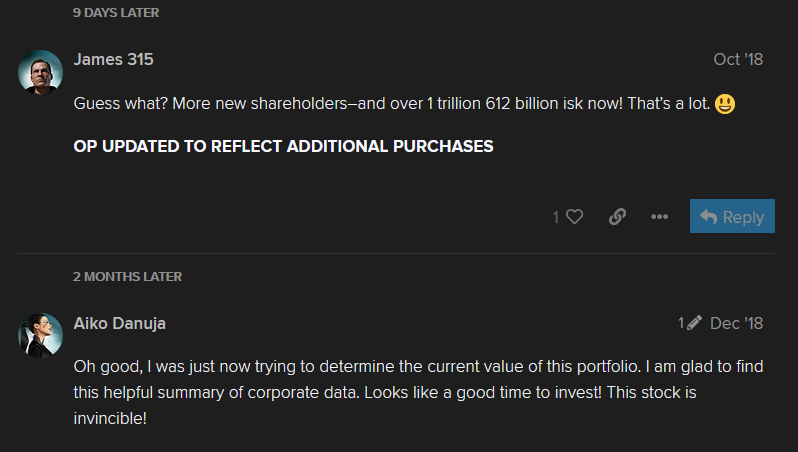The image size is (798, 452).
Task: Click the word 'invincible!' in Aiko's post
Action: click(x=110, y=419)
